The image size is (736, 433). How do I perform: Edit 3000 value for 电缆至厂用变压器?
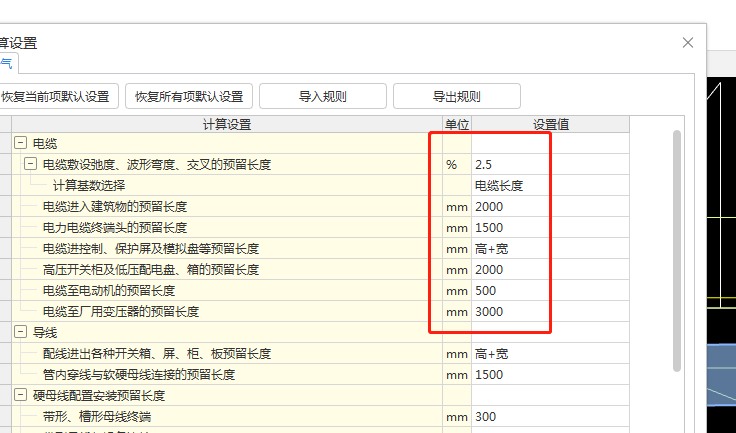point(550,311)
